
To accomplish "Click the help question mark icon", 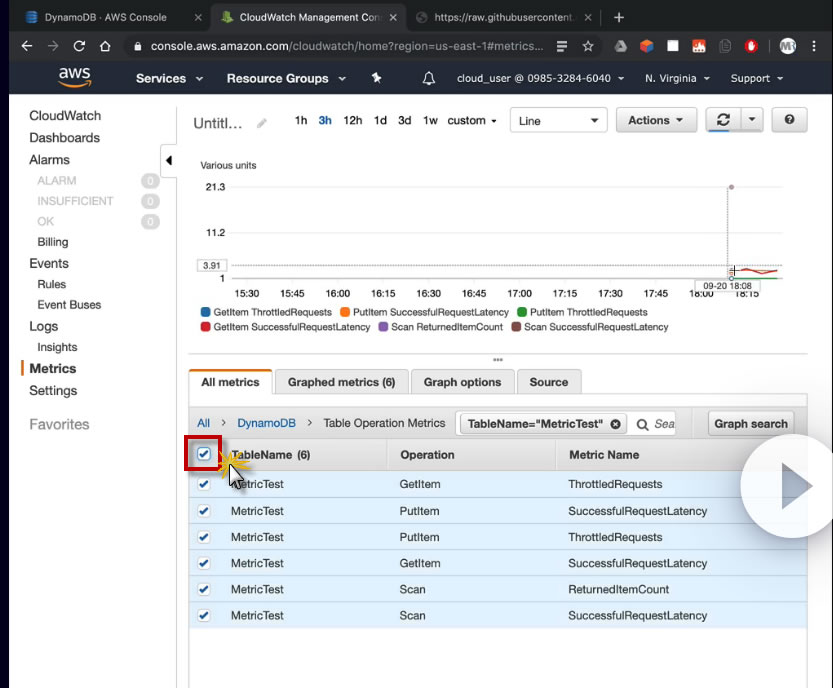I will click(x=789, y=120).
